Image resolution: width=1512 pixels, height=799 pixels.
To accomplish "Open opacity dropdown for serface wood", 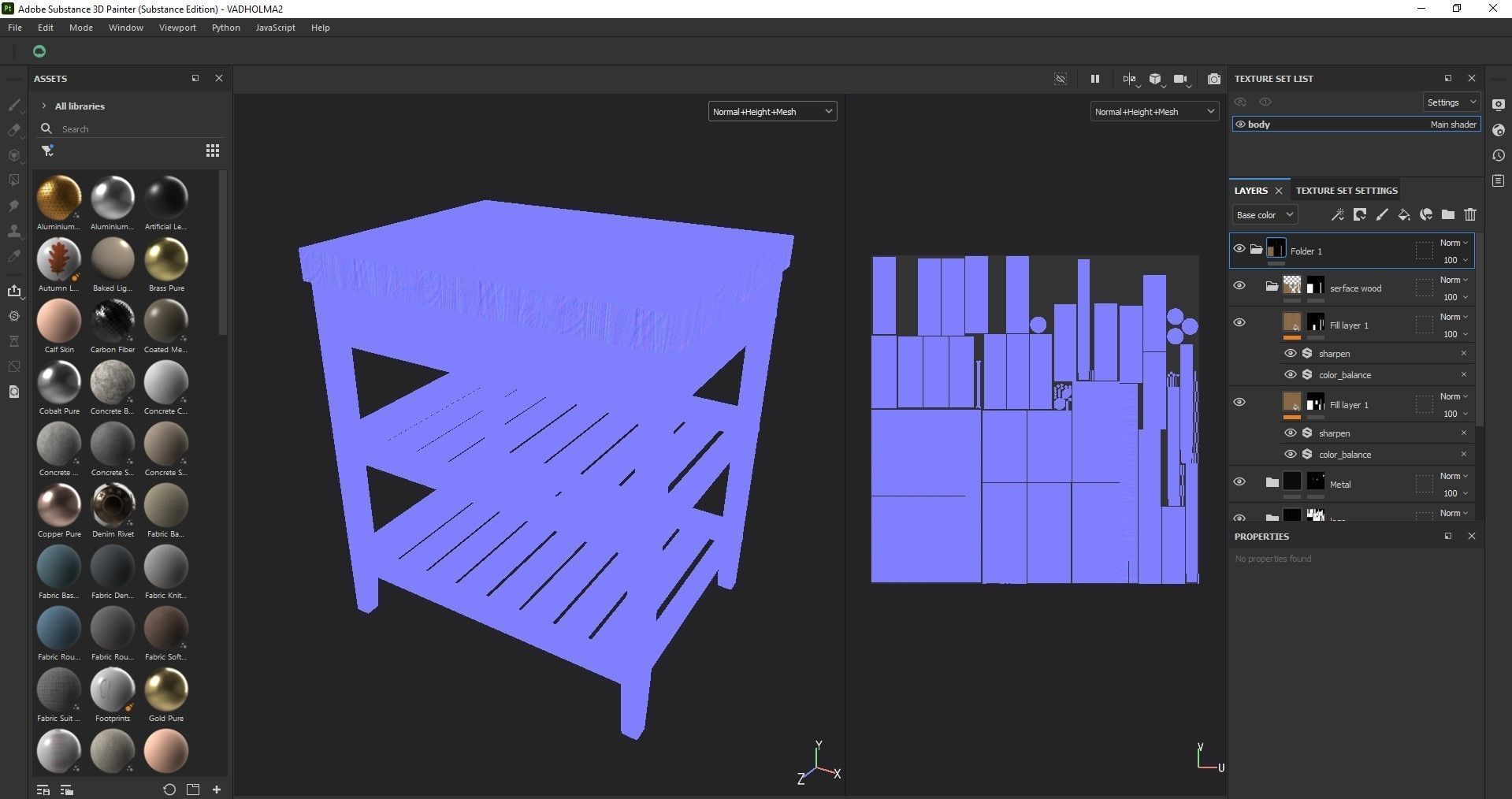I will 1454,297.
